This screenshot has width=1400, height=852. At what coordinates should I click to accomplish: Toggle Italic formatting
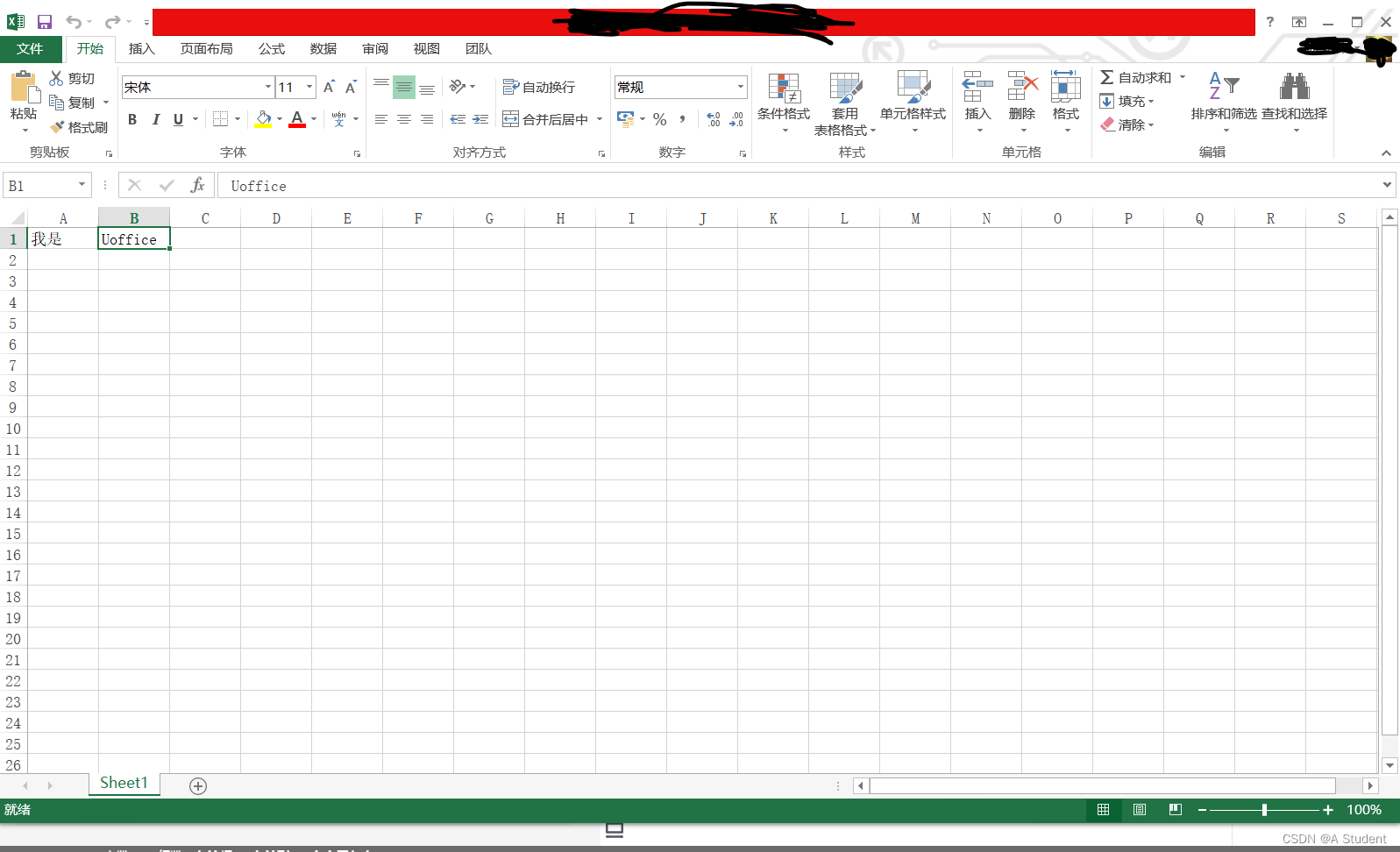(156, 119)
